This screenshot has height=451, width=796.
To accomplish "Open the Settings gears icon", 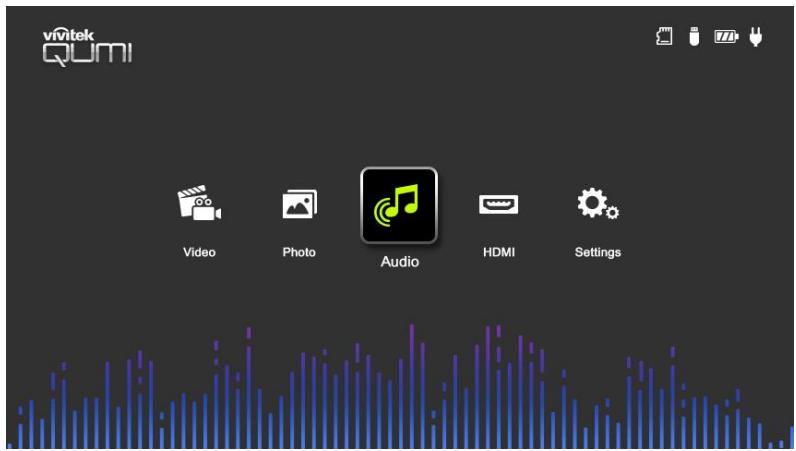I will tap(598, 203).
